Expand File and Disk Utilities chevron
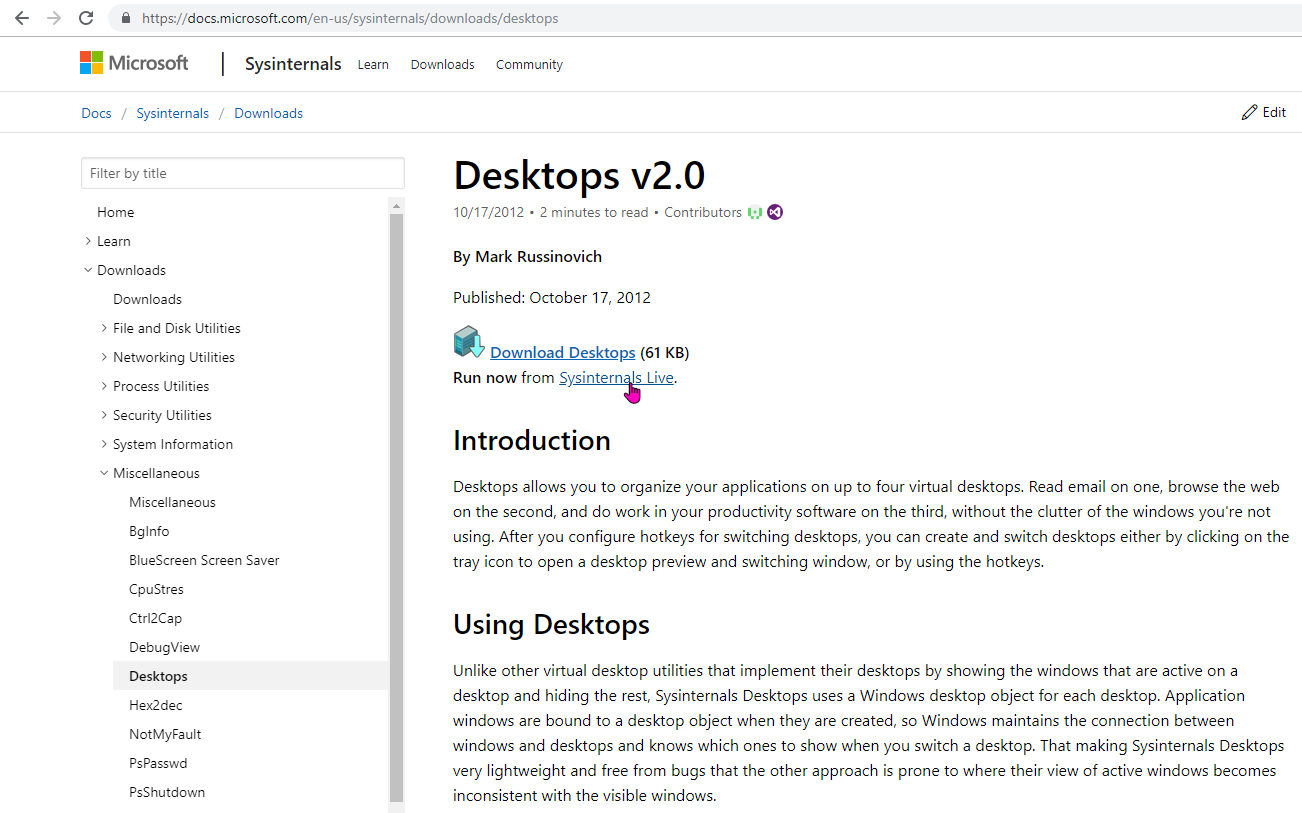This screenshot has width=1302, height=813. click(x=104, y=328)
